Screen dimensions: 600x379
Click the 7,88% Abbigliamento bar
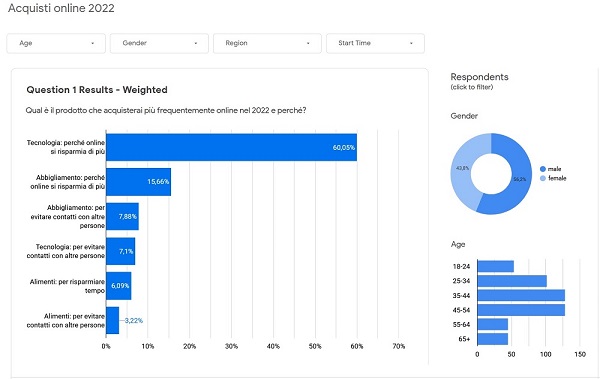click(x=122, y=217)
